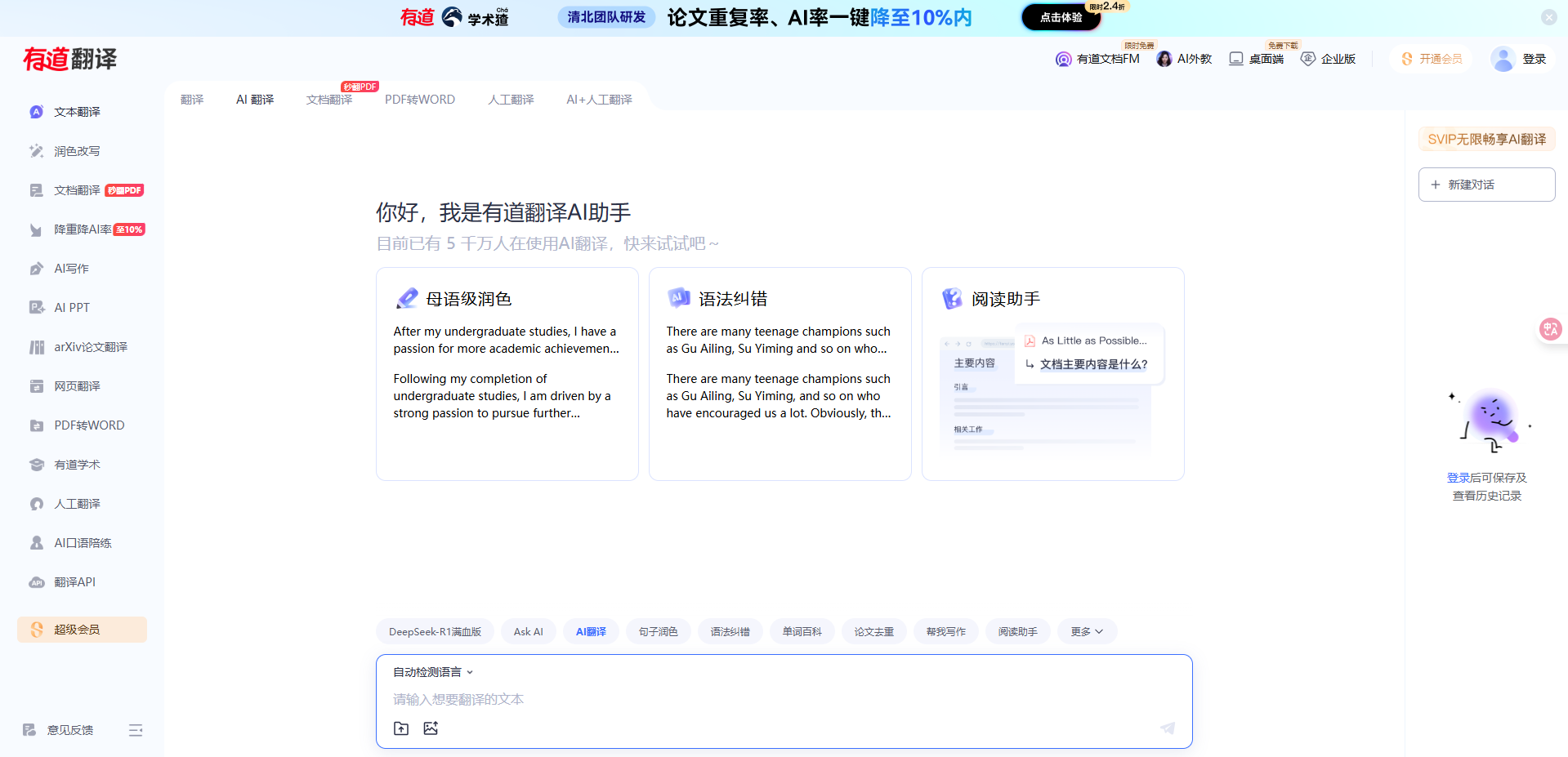This screenshot has width=1568, height=757.
Task: Select the 句子润色 chip
Action: (x=658, y=631)
